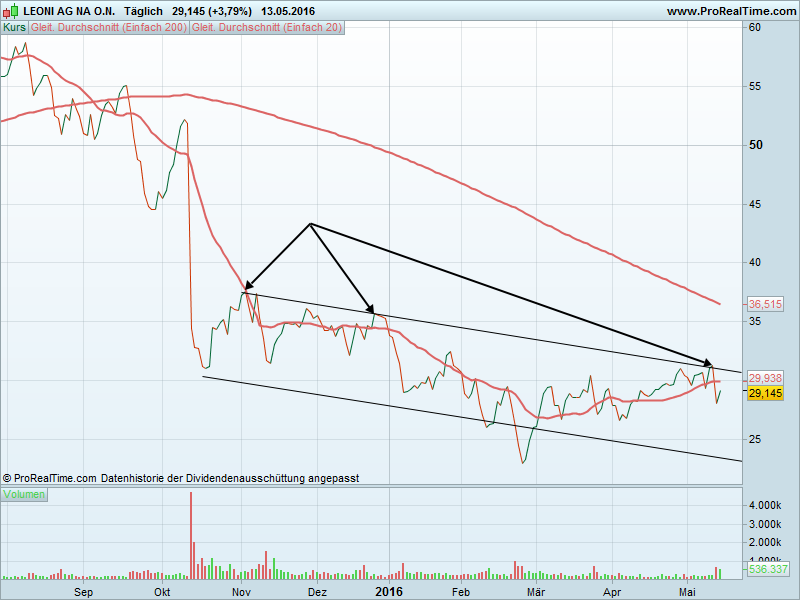
Task: Click the bold 50 price axis label
Action: point(756,145)
